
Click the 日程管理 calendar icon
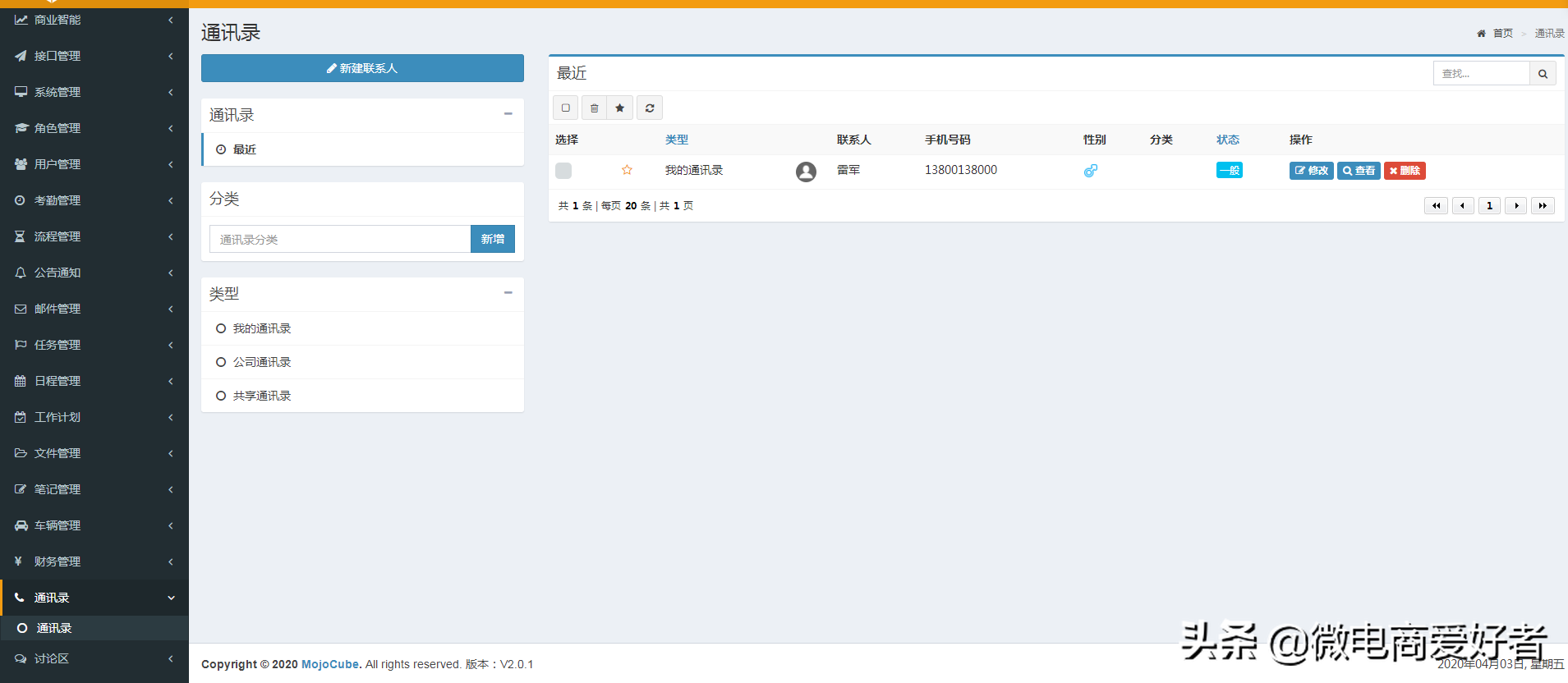(x=21, y=381)
